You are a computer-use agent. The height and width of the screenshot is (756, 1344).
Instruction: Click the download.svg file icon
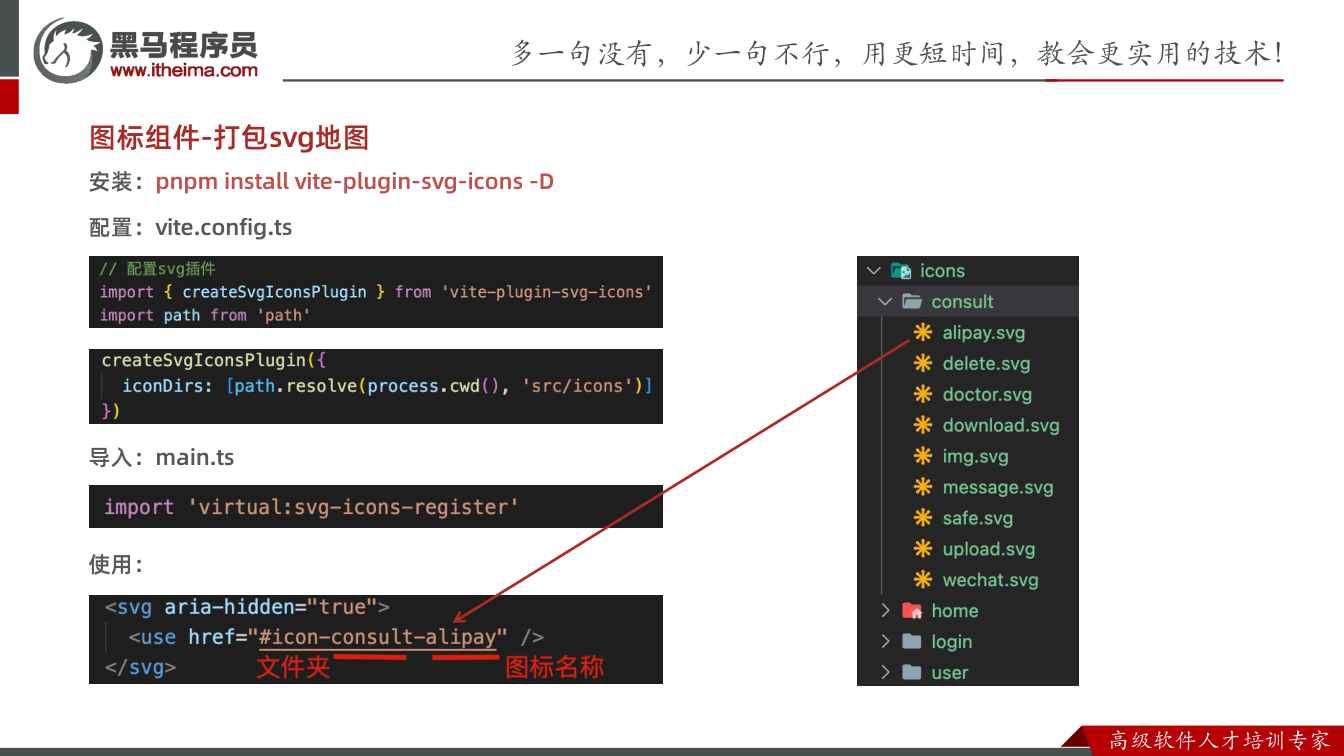pos(923,426)
